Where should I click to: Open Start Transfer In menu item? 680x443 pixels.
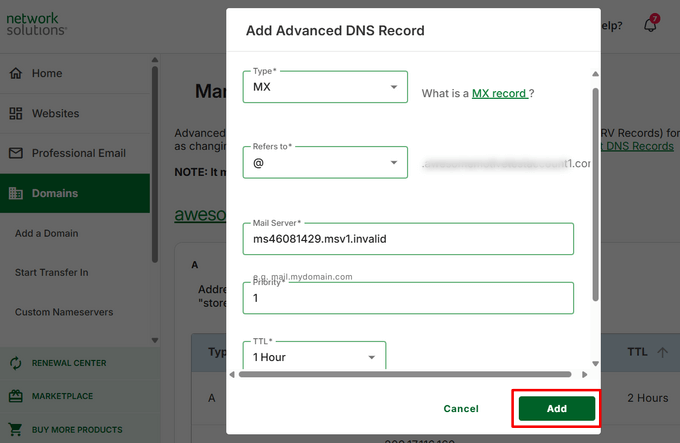coord(51,272)
